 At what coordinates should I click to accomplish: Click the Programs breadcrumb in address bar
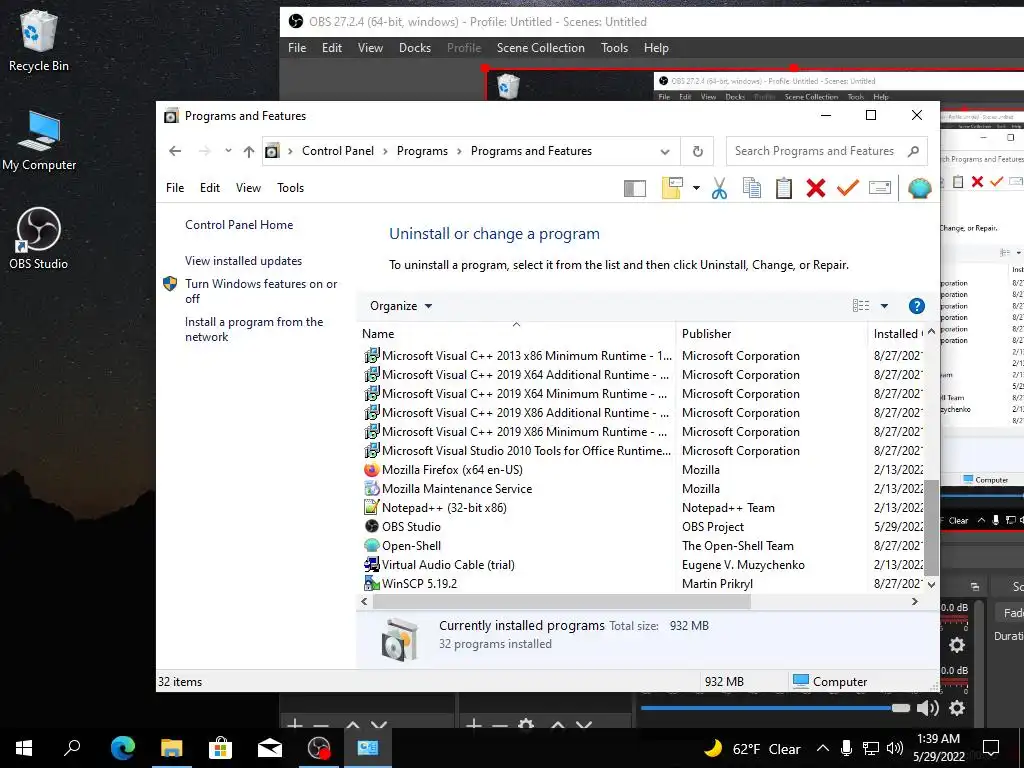click(423, 152)
